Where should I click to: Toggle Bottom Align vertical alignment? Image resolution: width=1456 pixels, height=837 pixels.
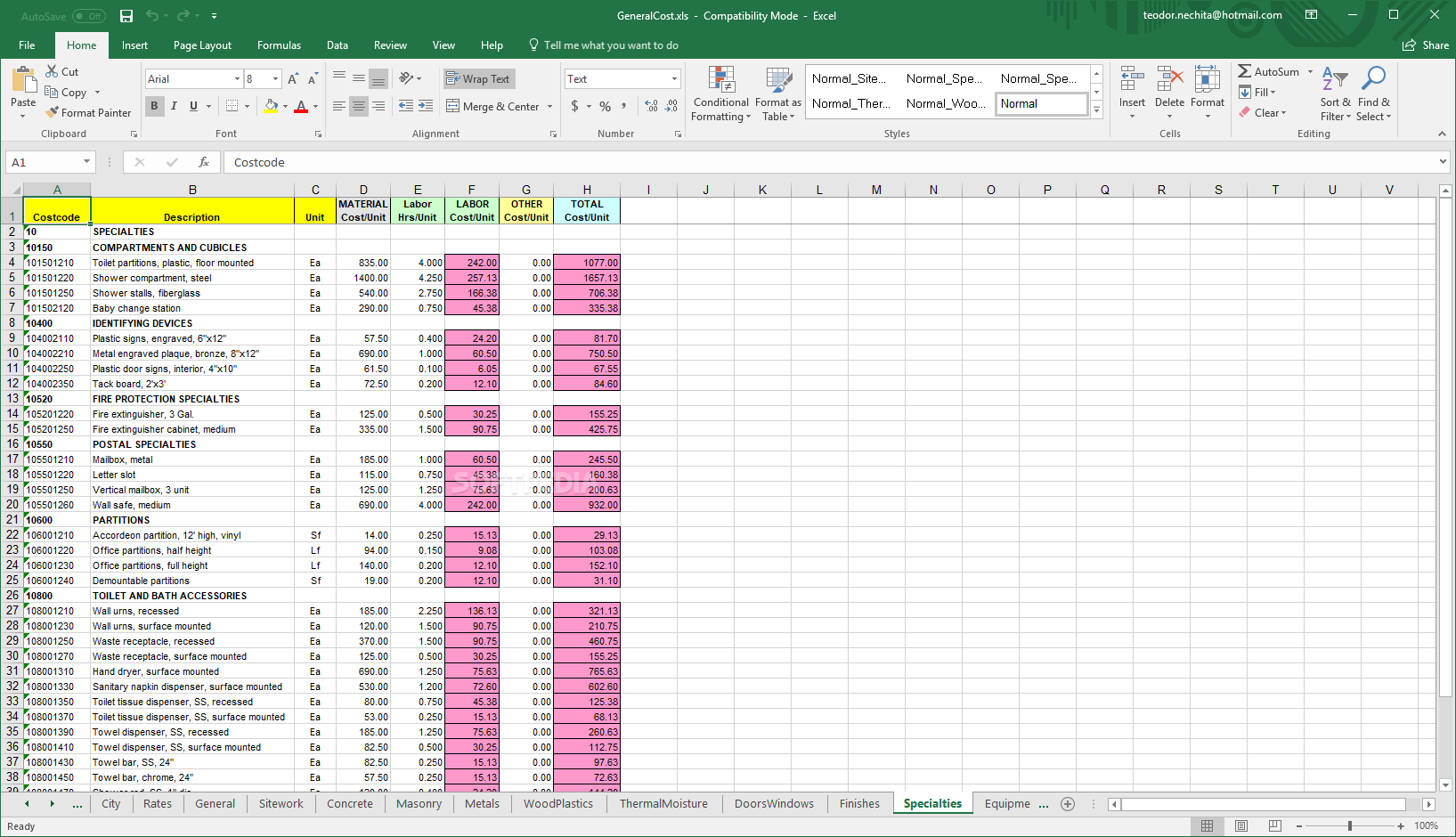[378, 78]
